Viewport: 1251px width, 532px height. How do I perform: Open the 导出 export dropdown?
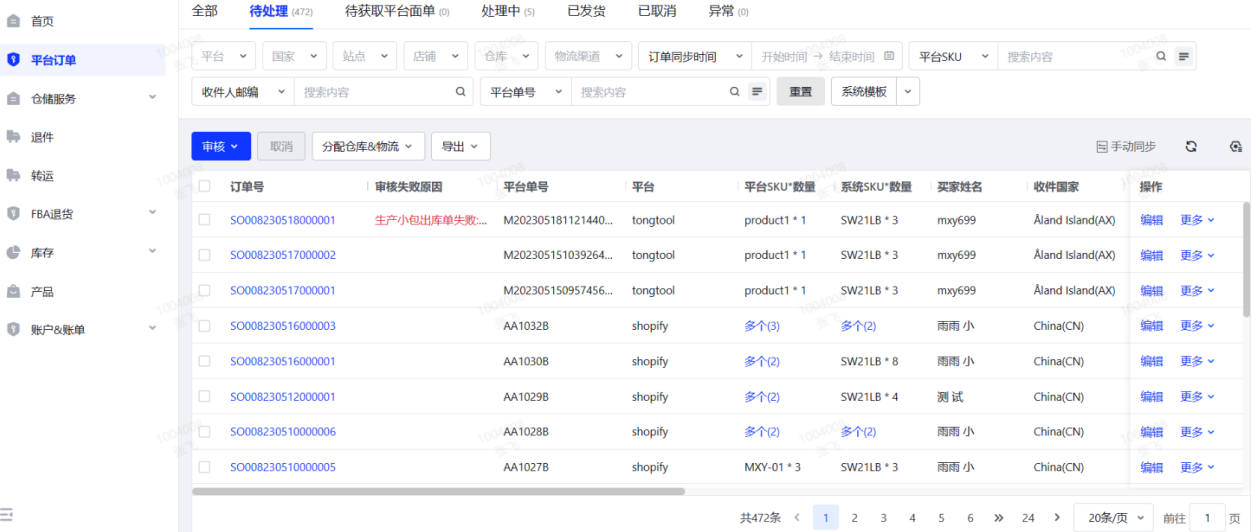pos(461,146)
